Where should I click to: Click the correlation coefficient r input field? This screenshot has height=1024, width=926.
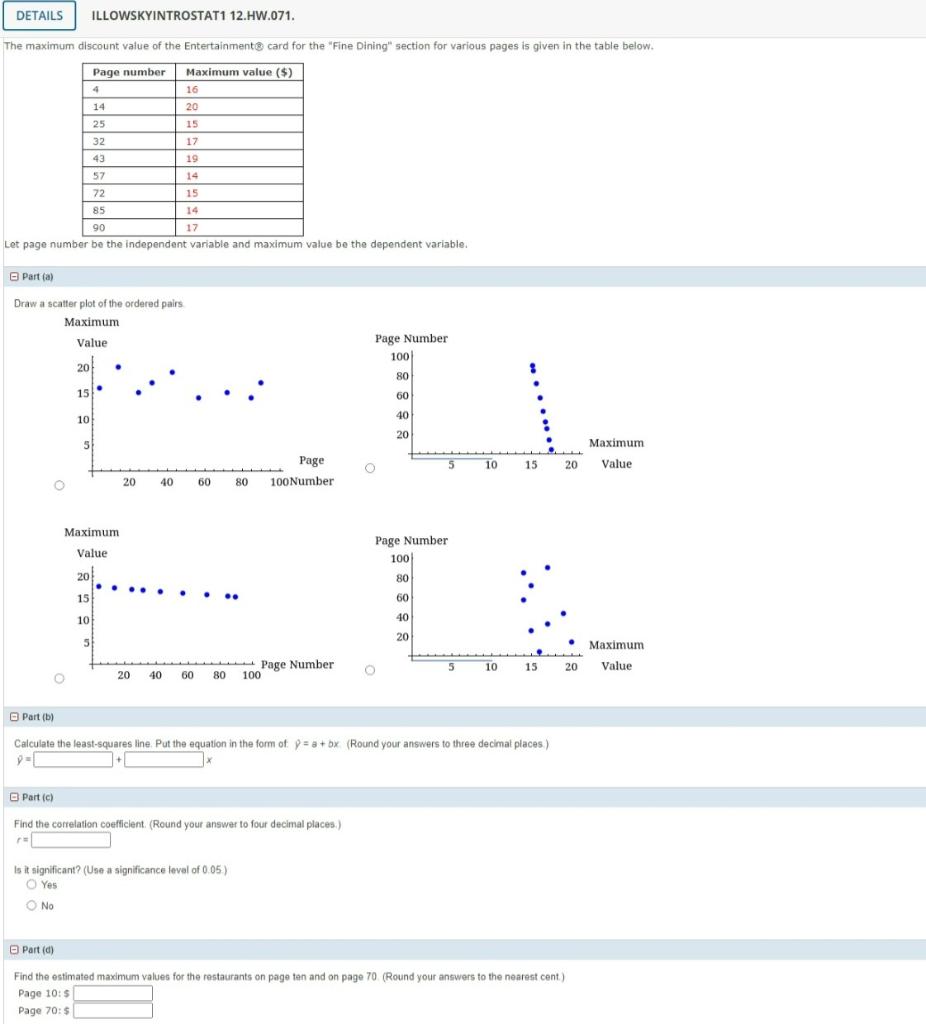pos(70,840)
